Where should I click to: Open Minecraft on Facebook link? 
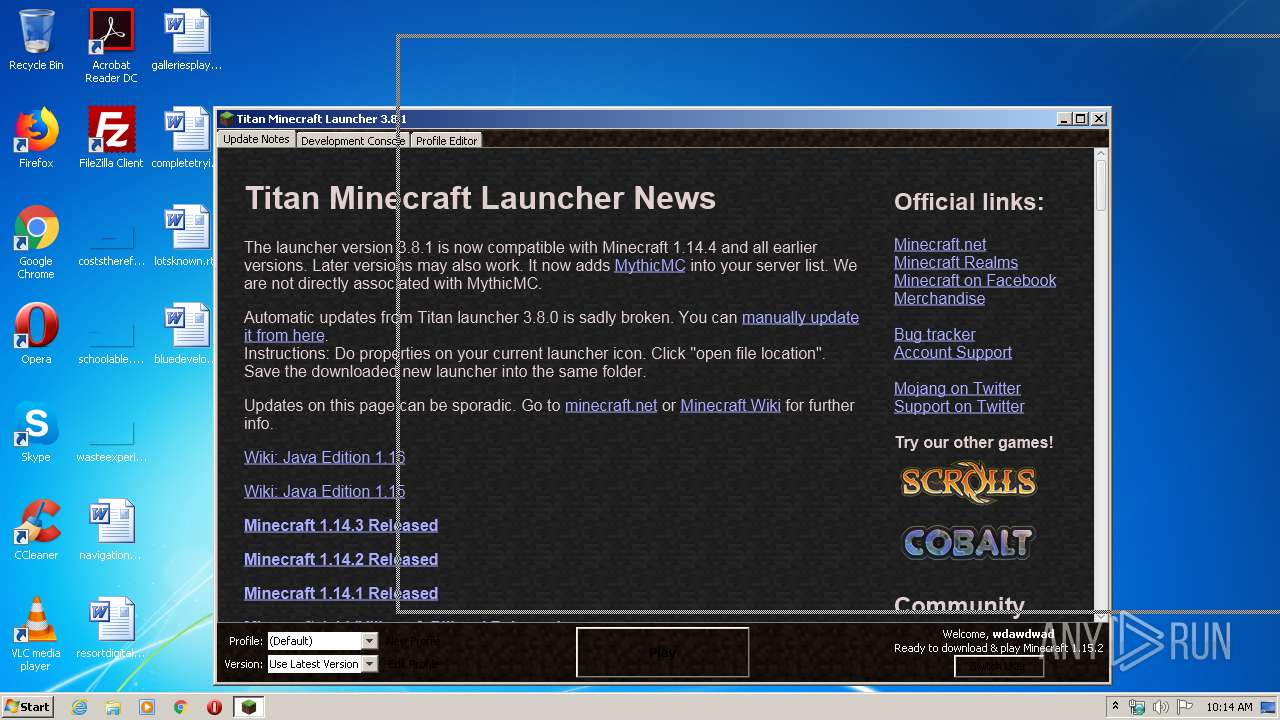click(975, 280)
